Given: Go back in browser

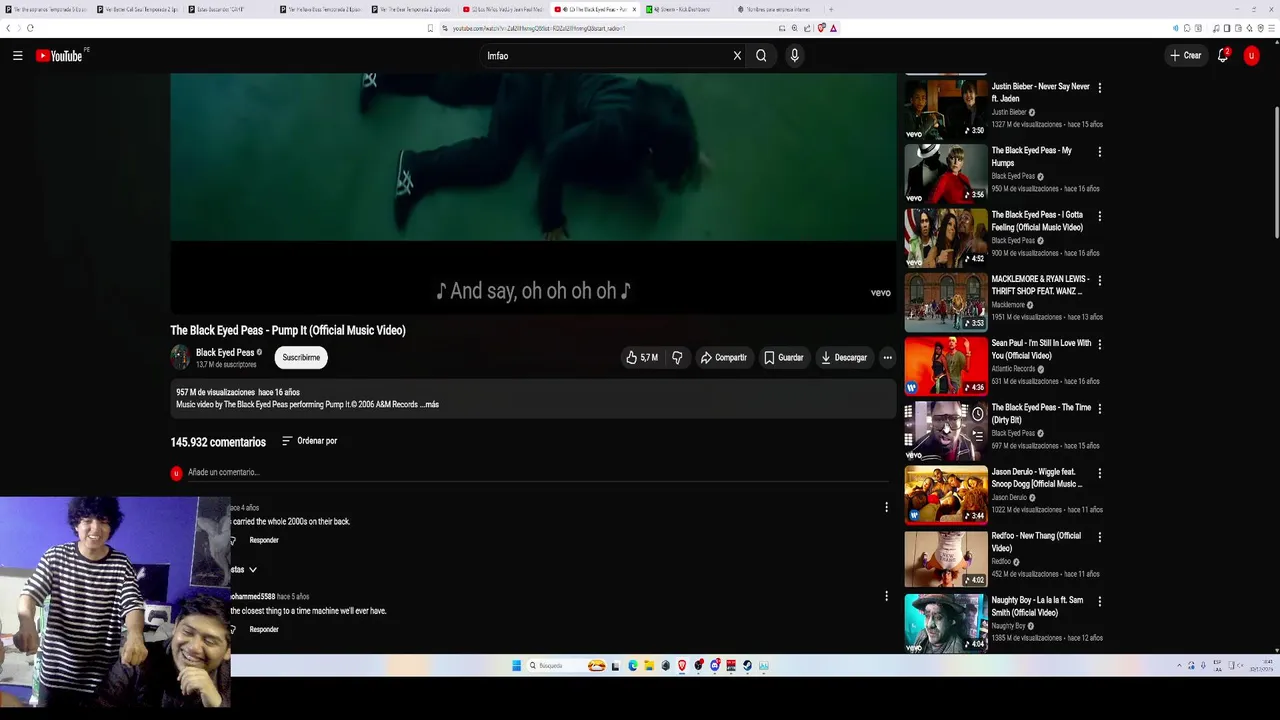Looking at the screenshot, I should coord(8,28).
